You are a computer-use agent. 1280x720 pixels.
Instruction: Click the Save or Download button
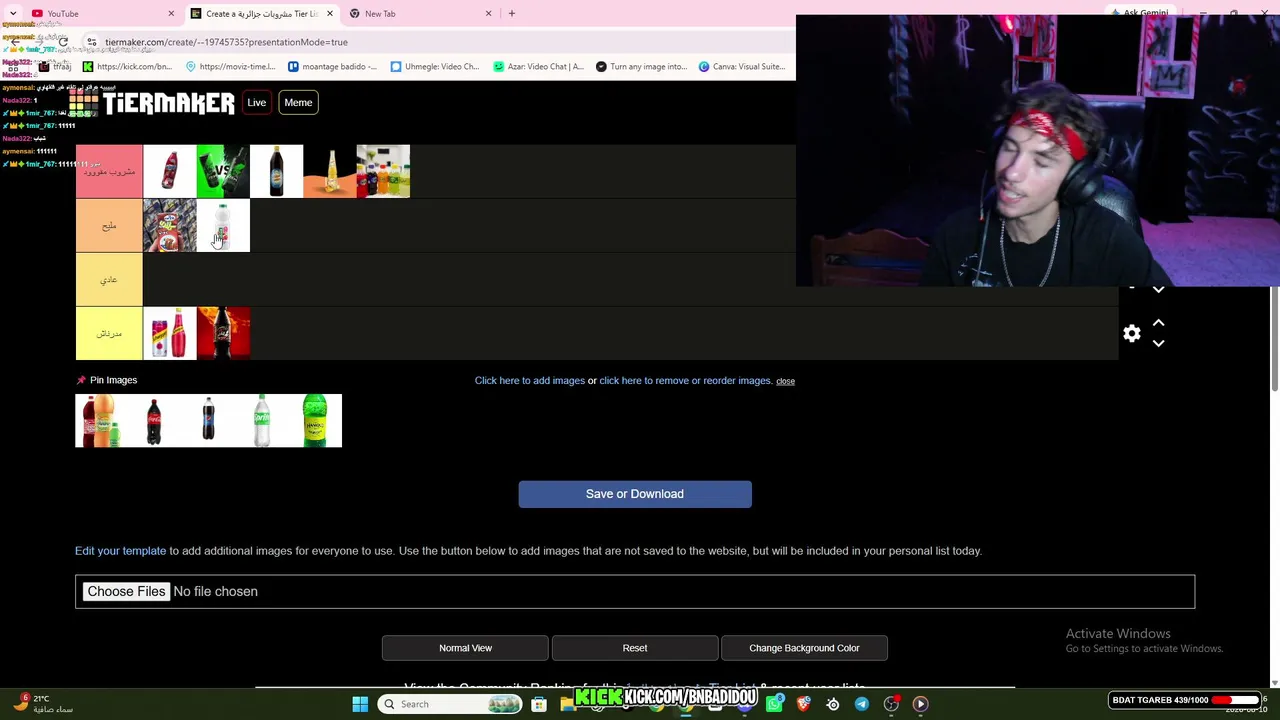tap(635, 494)
